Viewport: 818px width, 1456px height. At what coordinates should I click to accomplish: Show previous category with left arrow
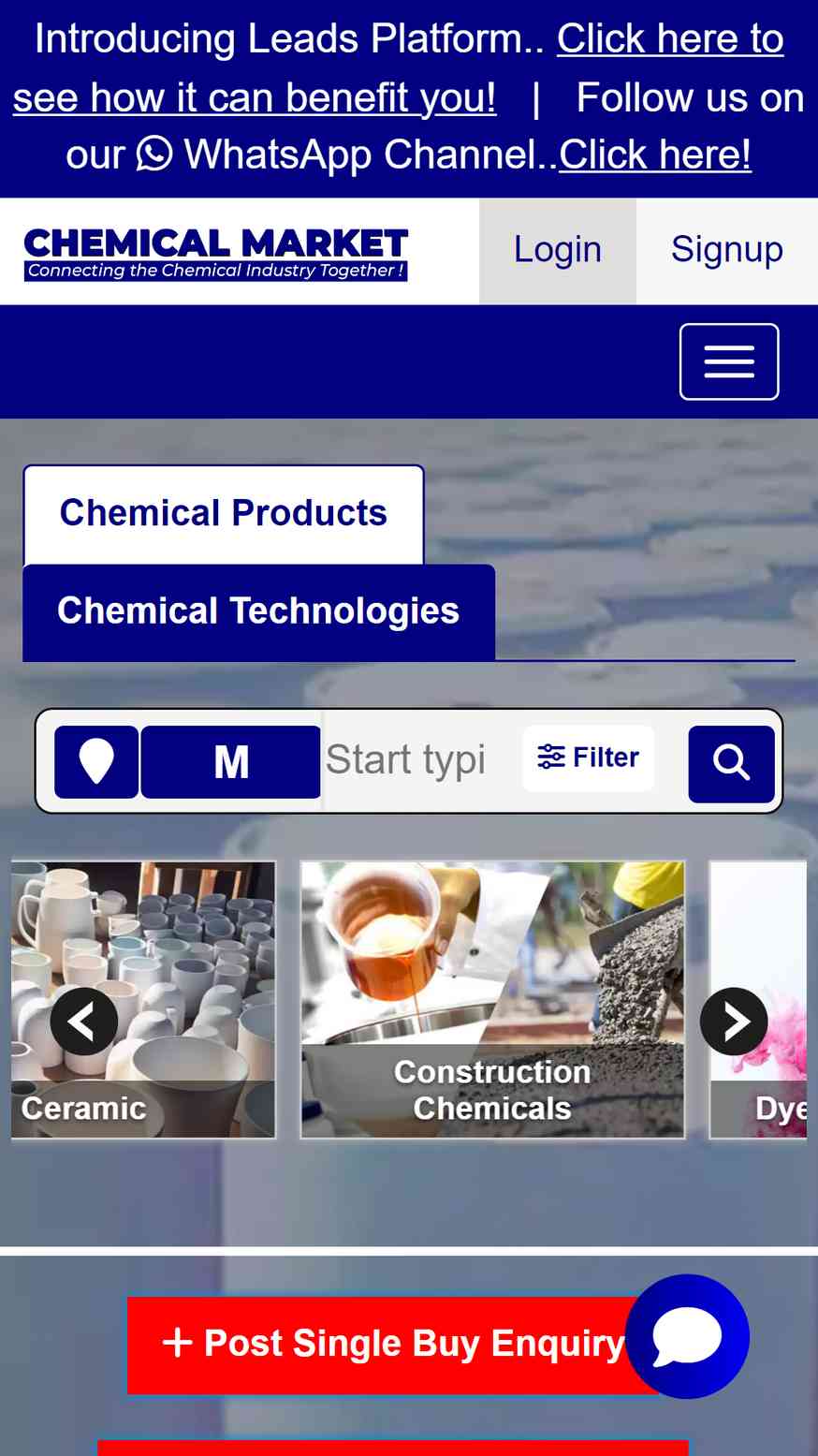[84, 1022]
